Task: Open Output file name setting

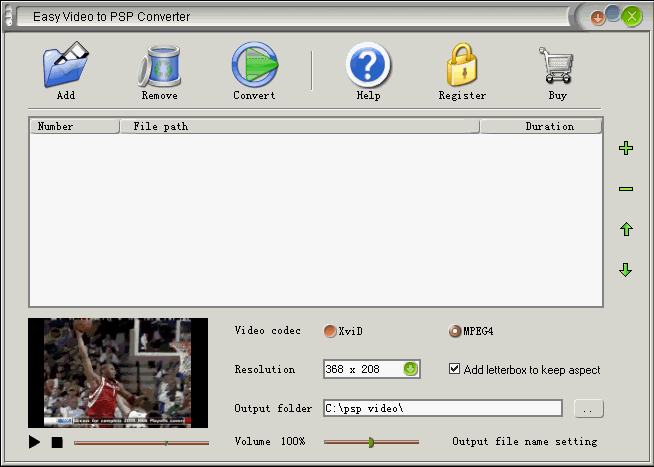Action: tap(525, 441)
